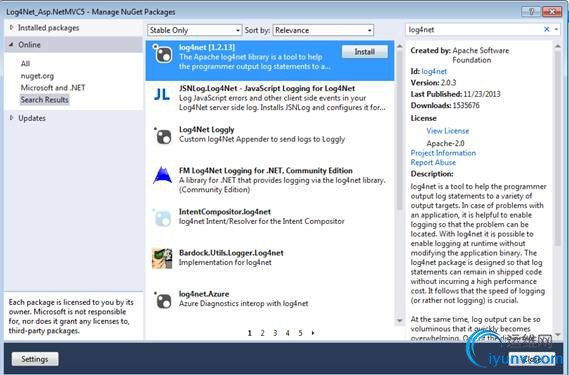Image resolution: width=569 pixels, height=375 pixels.
Task: Open the View License link
Action: click(447, 131)
